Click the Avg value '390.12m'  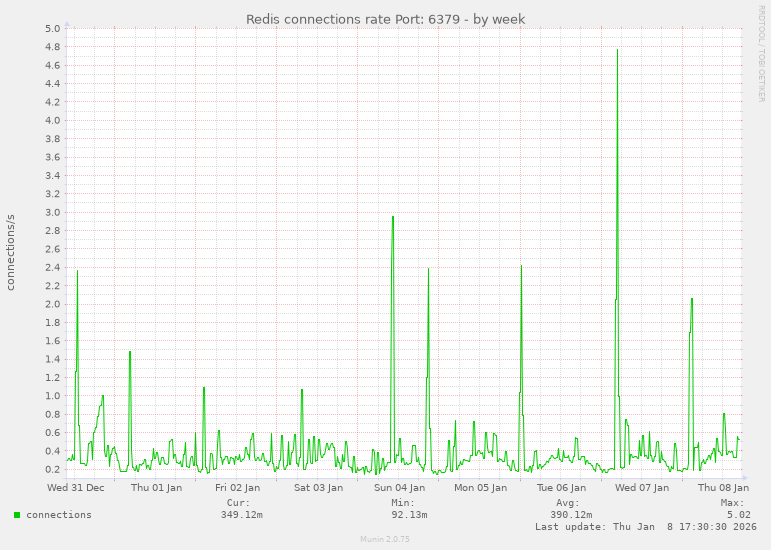pyautogui.click(x=571, y=515)
